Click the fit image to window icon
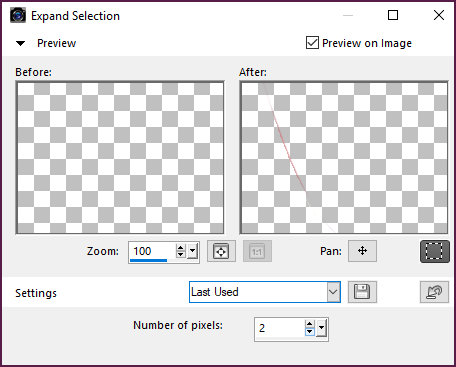Screen dimensions: 456x367 point(221,251)
